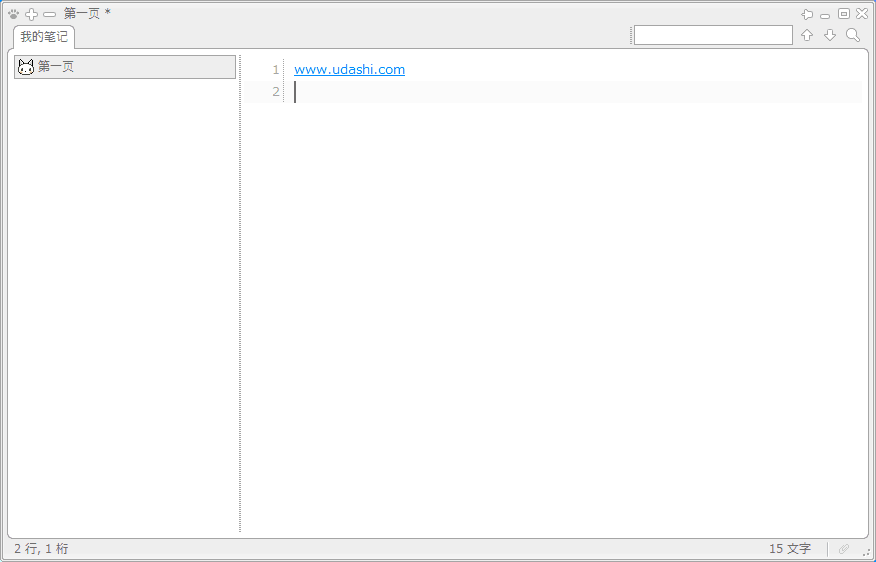Image resolution: width=876 pixels, height=562 pixels.
Task: Click the search toolbar drag handle
Action: pyautogui.click(x=631, y=35)
